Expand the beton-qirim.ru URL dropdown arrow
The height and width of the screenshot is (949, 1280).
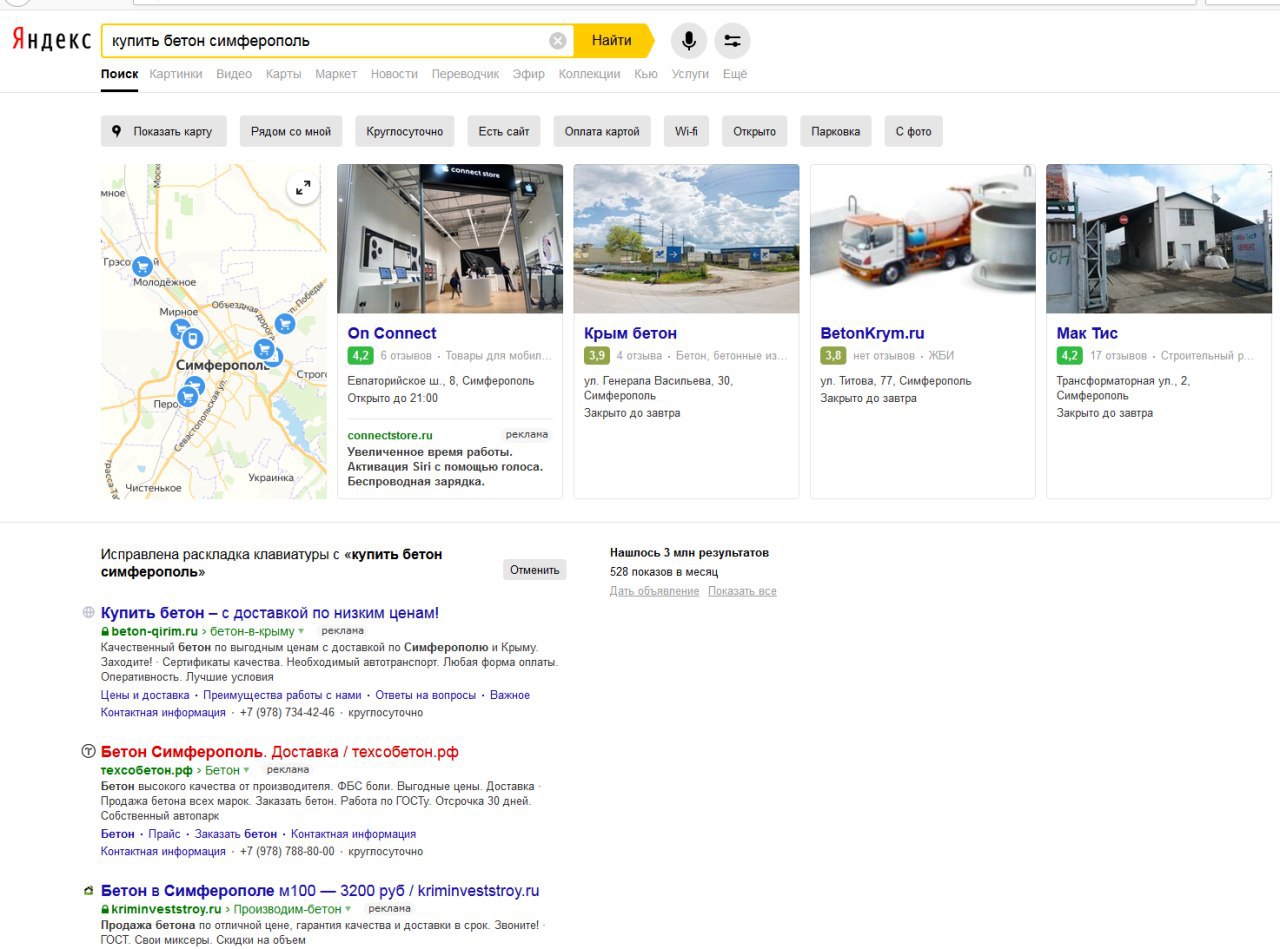tap(301, 632)
